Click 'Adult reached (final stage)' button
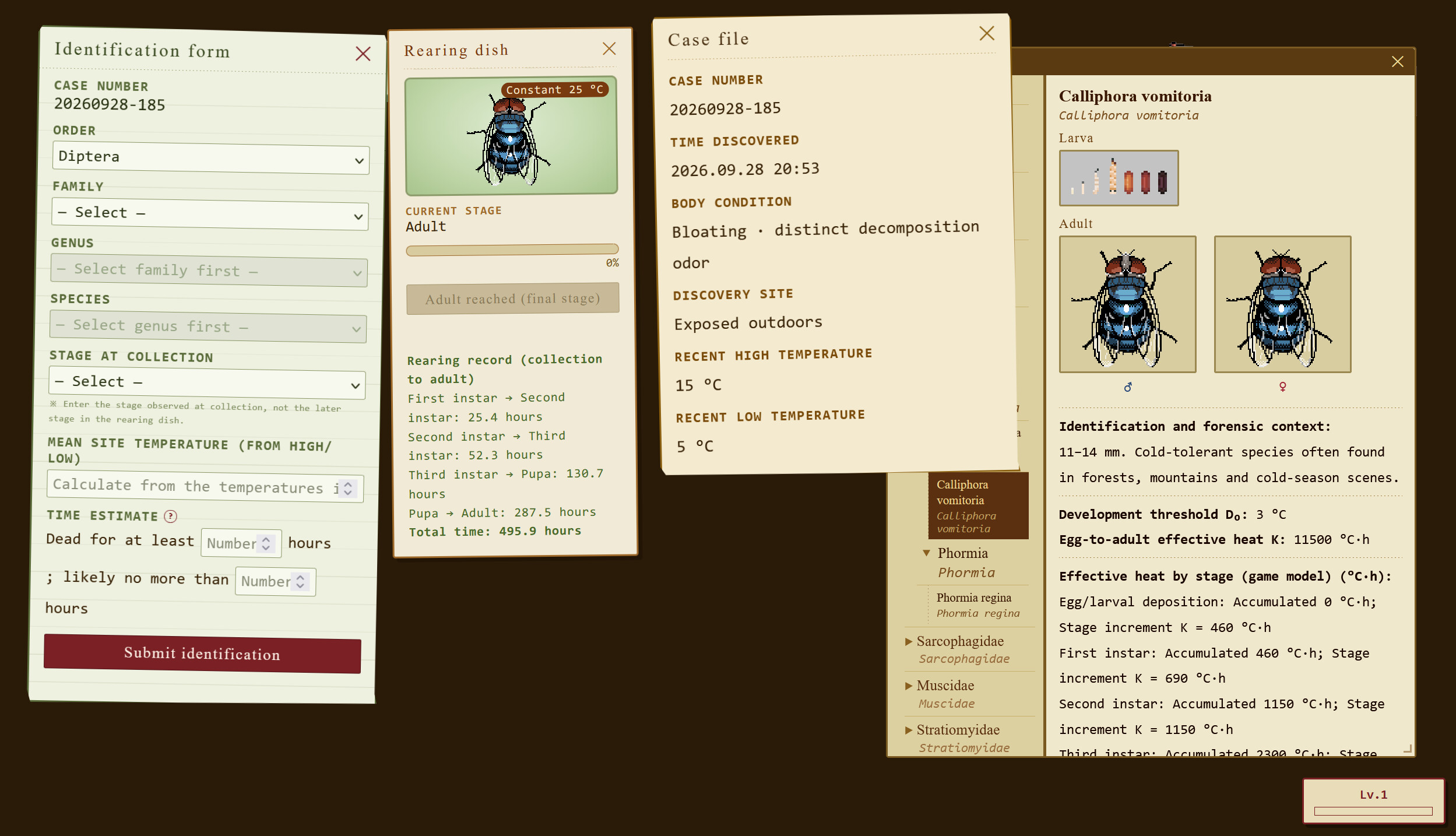1456x836 pixels. 513,298
